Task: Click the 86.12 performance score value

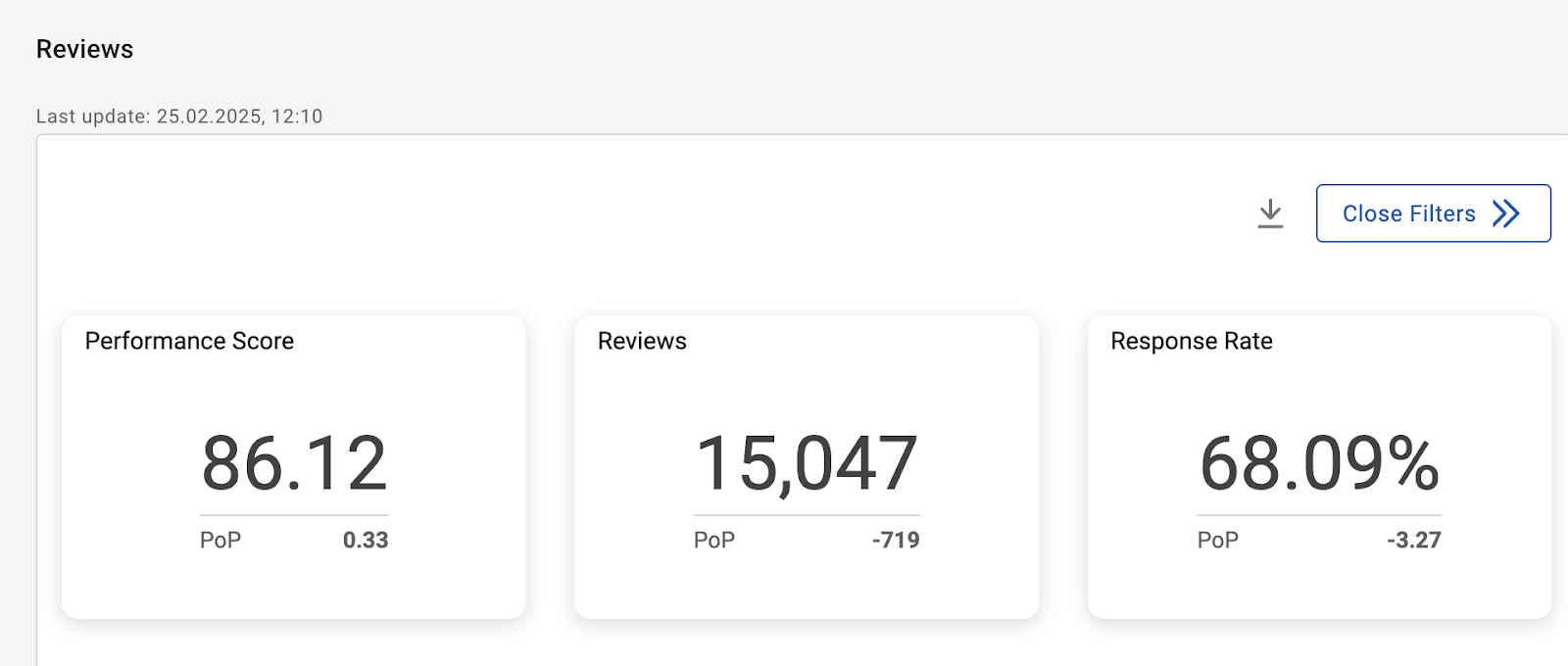Action: pyautogui.click(x=294, y=464)
